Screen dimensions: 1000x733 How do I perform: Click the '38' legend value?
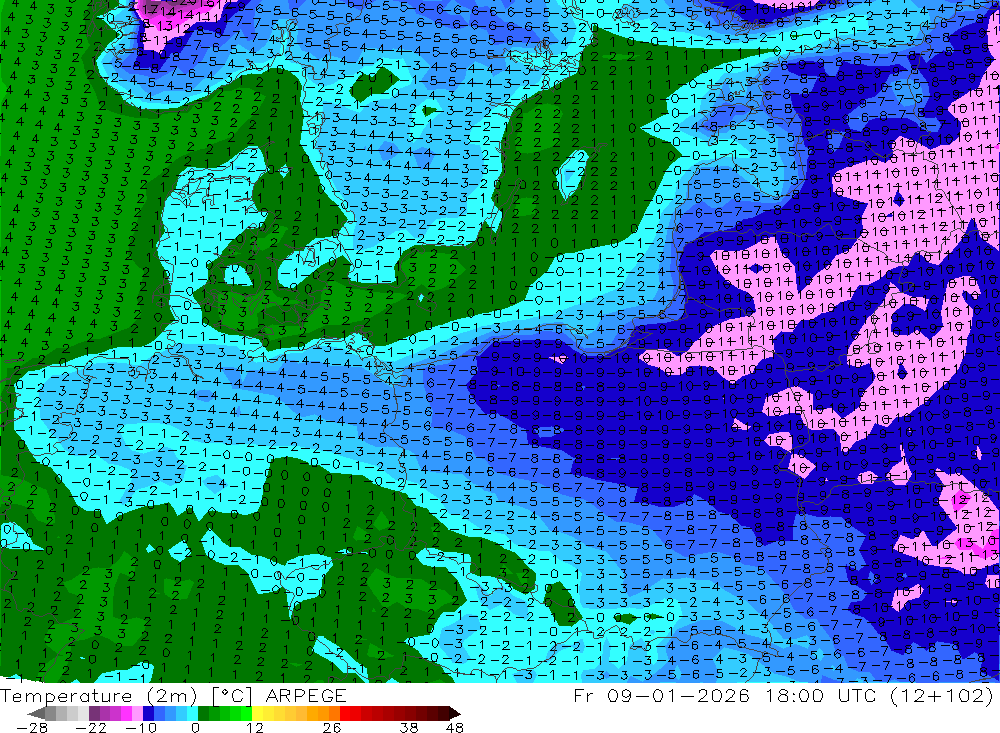(409, 727)
